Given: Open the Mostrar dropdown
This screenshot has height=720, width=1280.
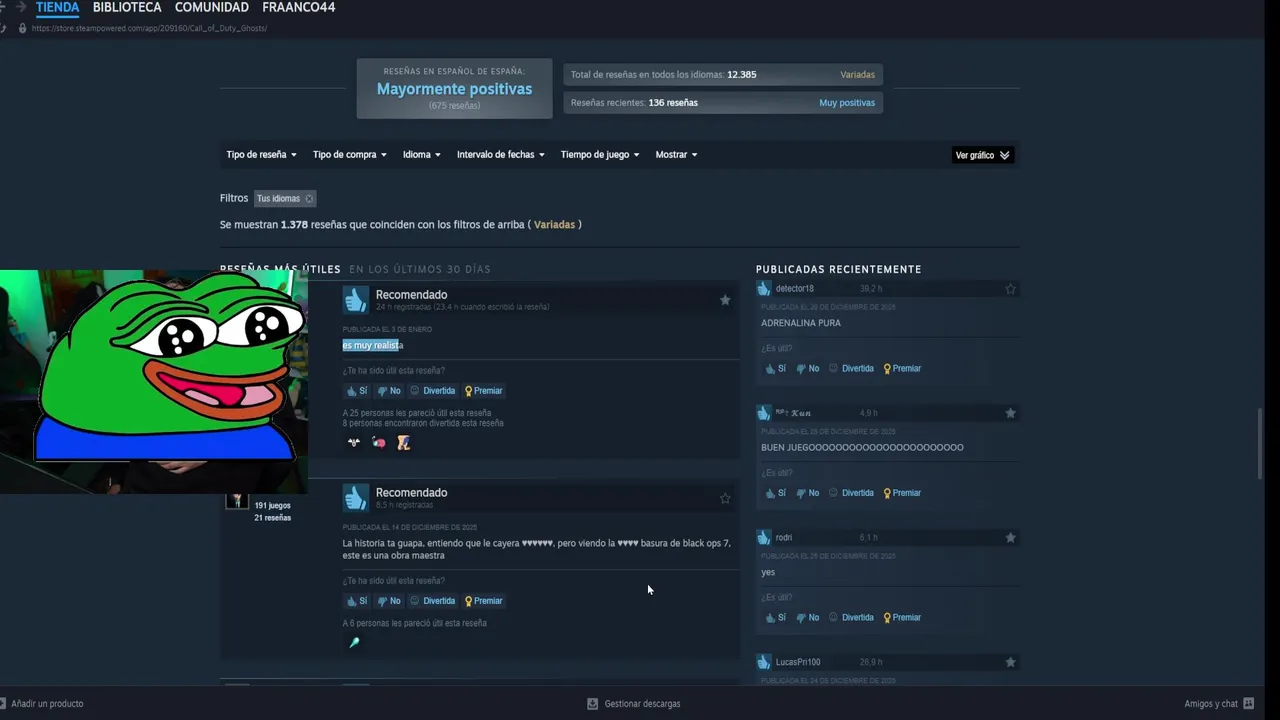Looking at the screenshot, I should click(676, 155).
